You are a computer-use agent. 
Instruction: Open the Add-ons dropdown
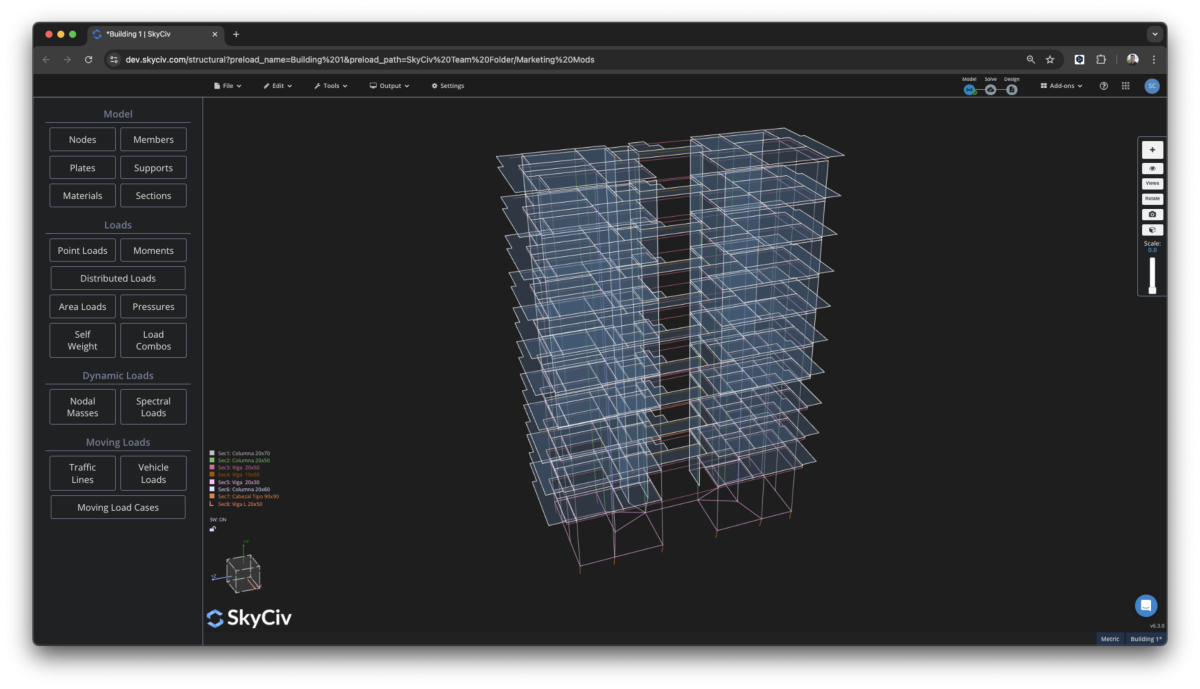tap(1059, 85)
